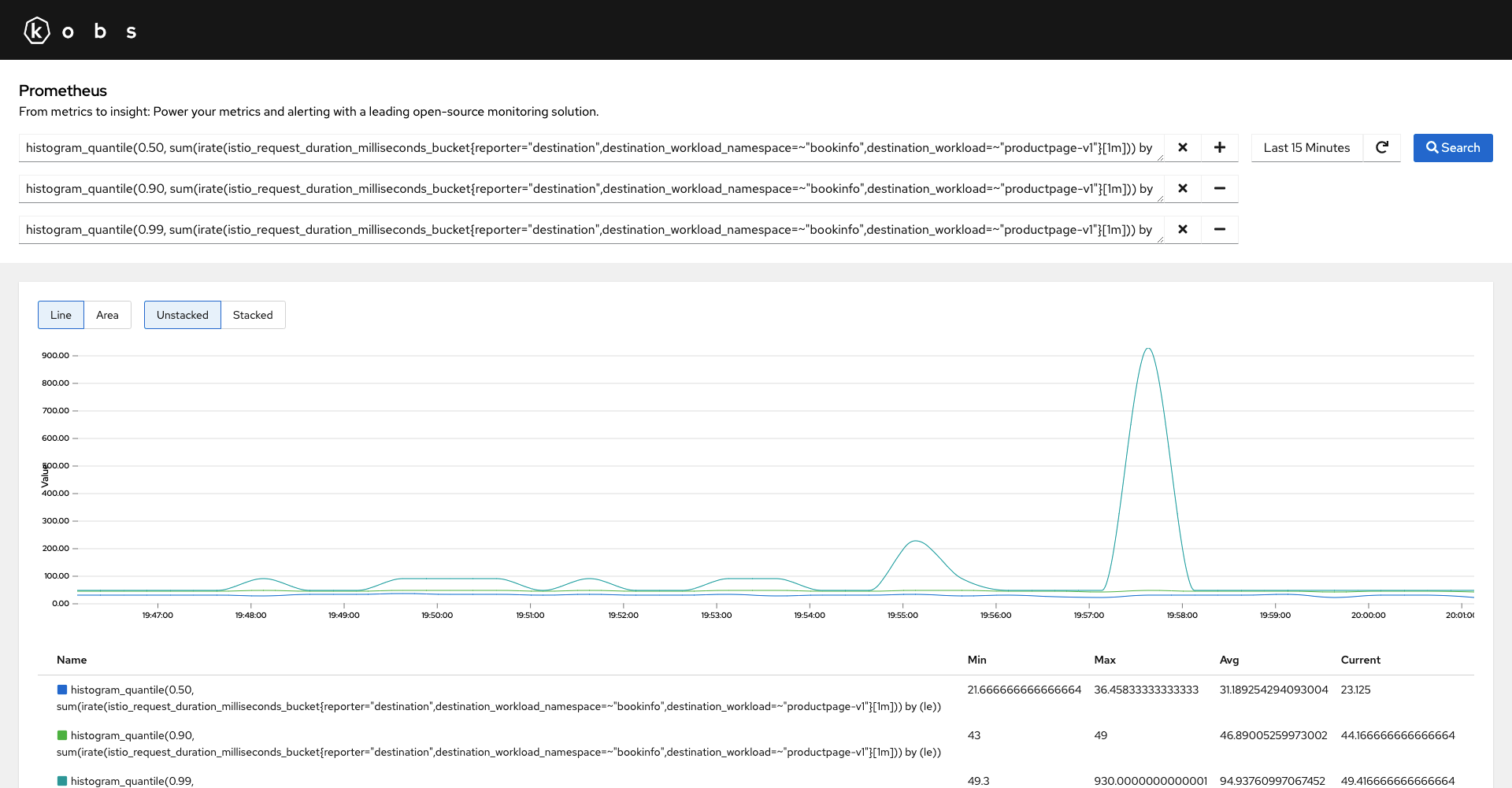Click the Name column header
The image size is (1512, 788).
tap(72, 660)
